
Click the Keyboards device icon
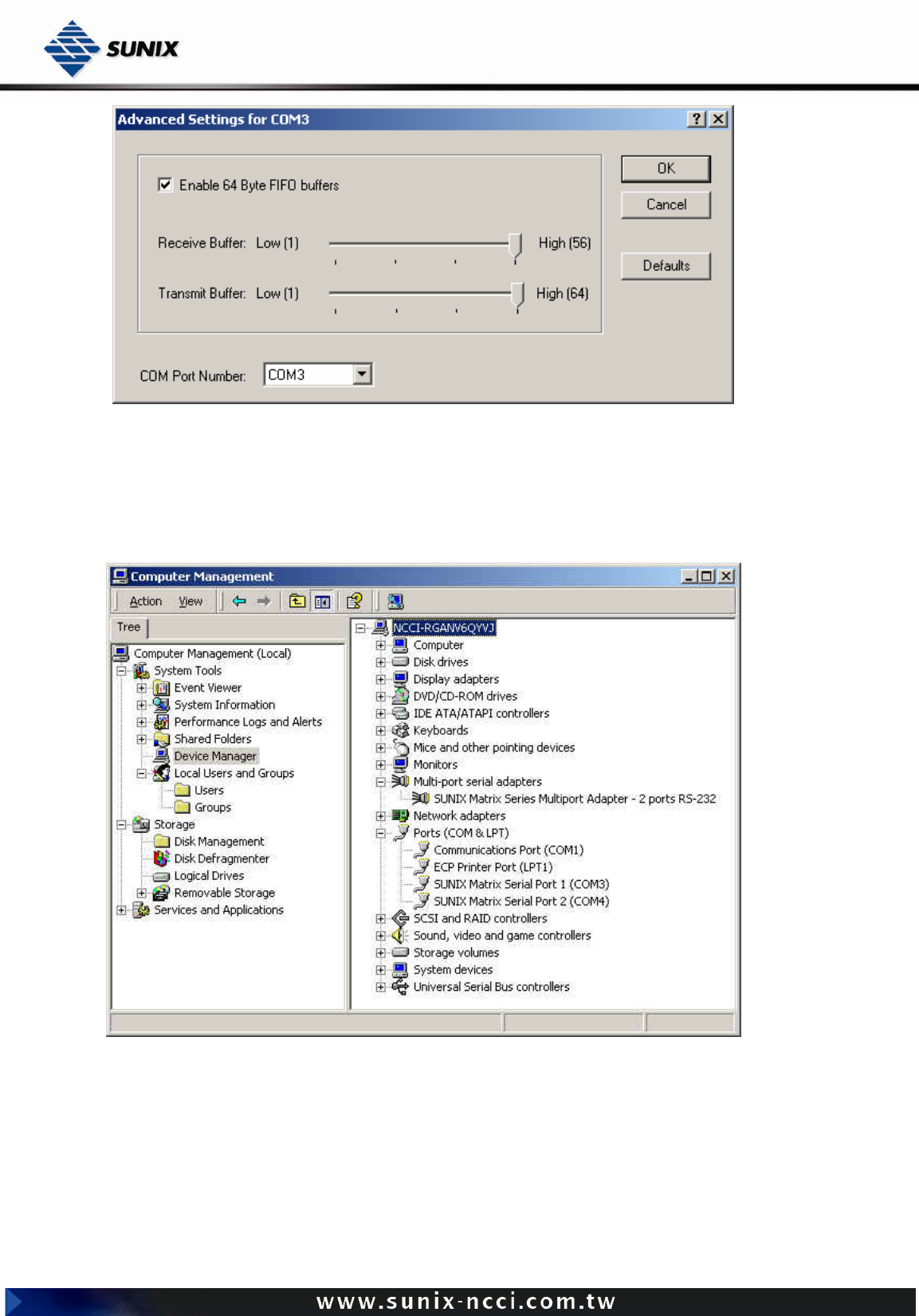401,730
